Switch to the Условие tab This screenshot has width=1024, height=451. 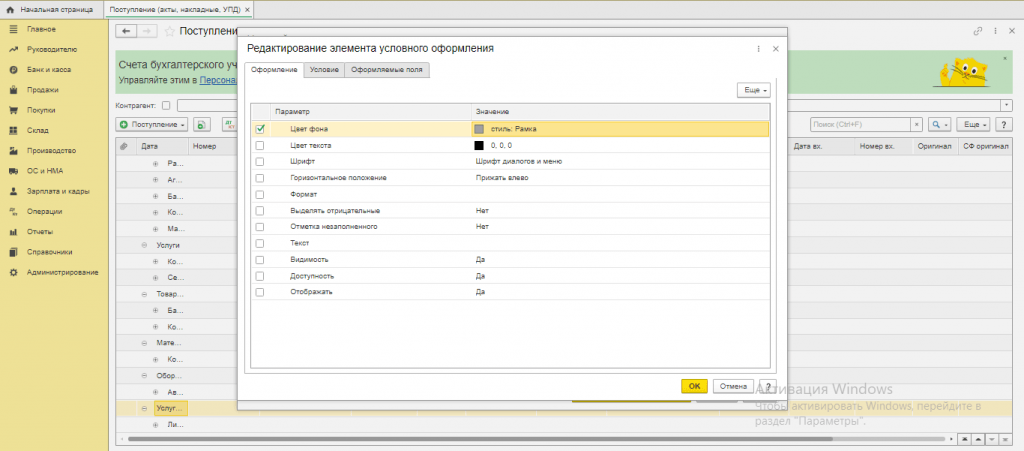pyautogui.click(x=324, y=70)
